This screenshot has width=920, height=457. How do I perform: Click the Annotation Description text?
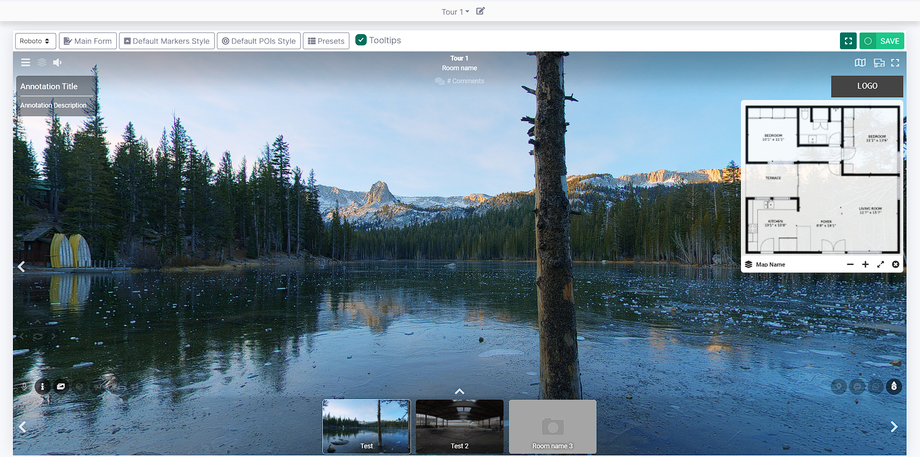tap(53, 106)
